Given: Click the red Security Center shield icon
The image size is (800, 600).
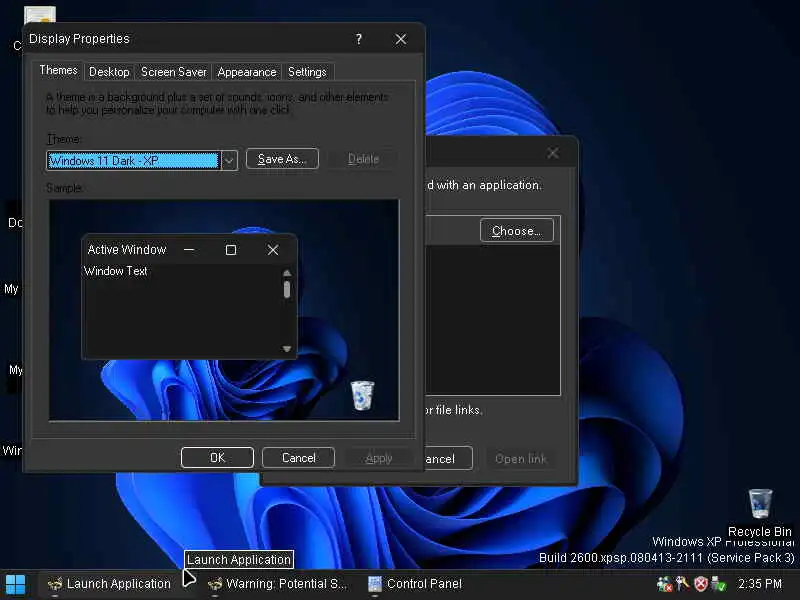Looking at the screenshot, I should point(701,584).
